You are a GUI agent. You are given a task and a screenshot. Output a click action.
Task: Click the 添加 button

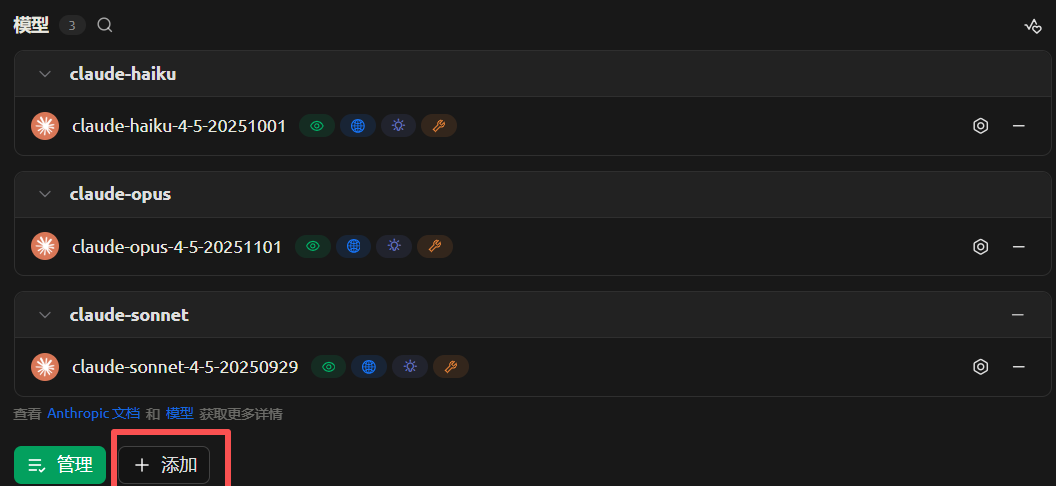pyautogui.click(x=165, y=465)
